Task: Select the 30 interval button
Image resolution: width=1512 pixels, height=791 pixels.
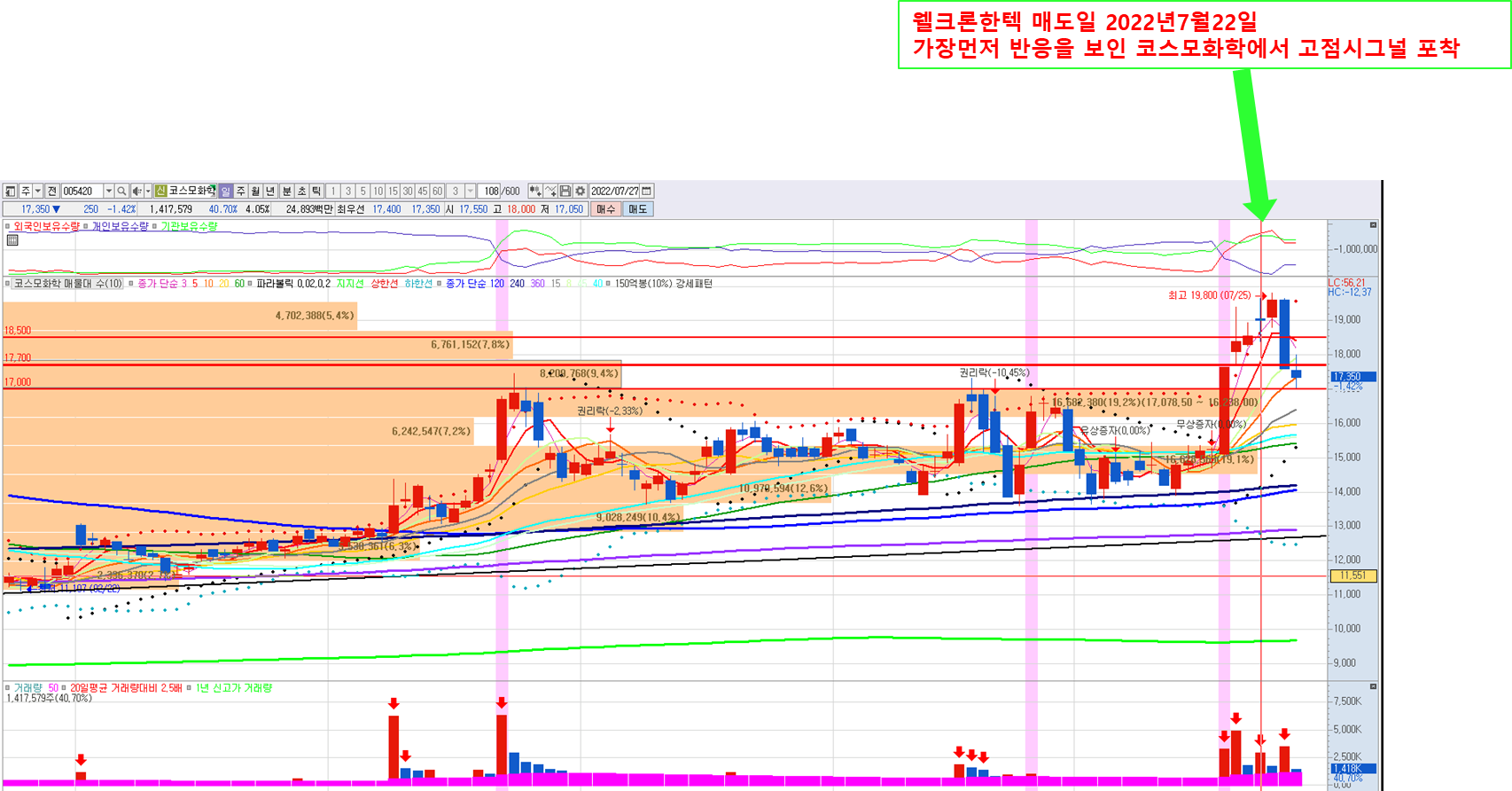Action: (408, 191)
